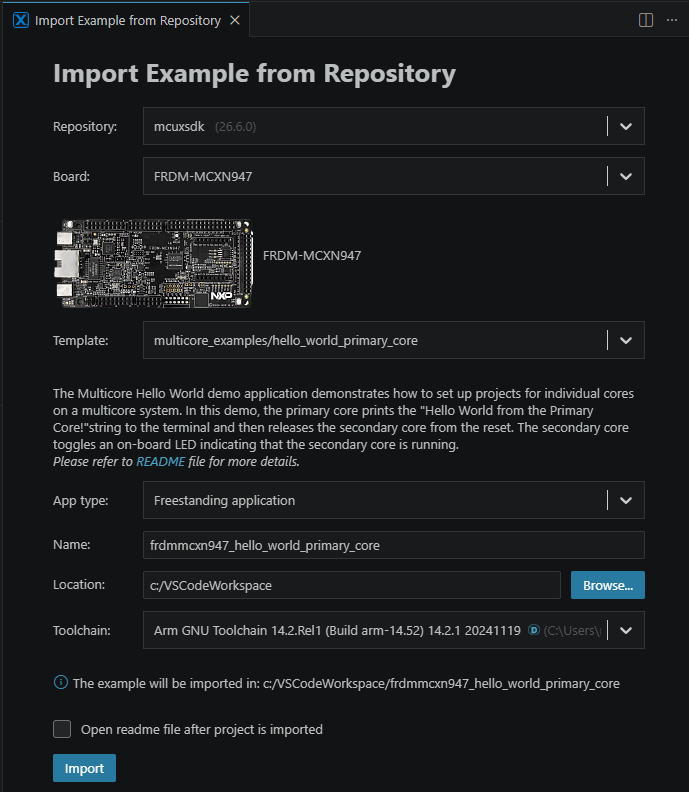Click the FRDM-MCXN947 board image
689x792 pixels.
click(153, 263)
